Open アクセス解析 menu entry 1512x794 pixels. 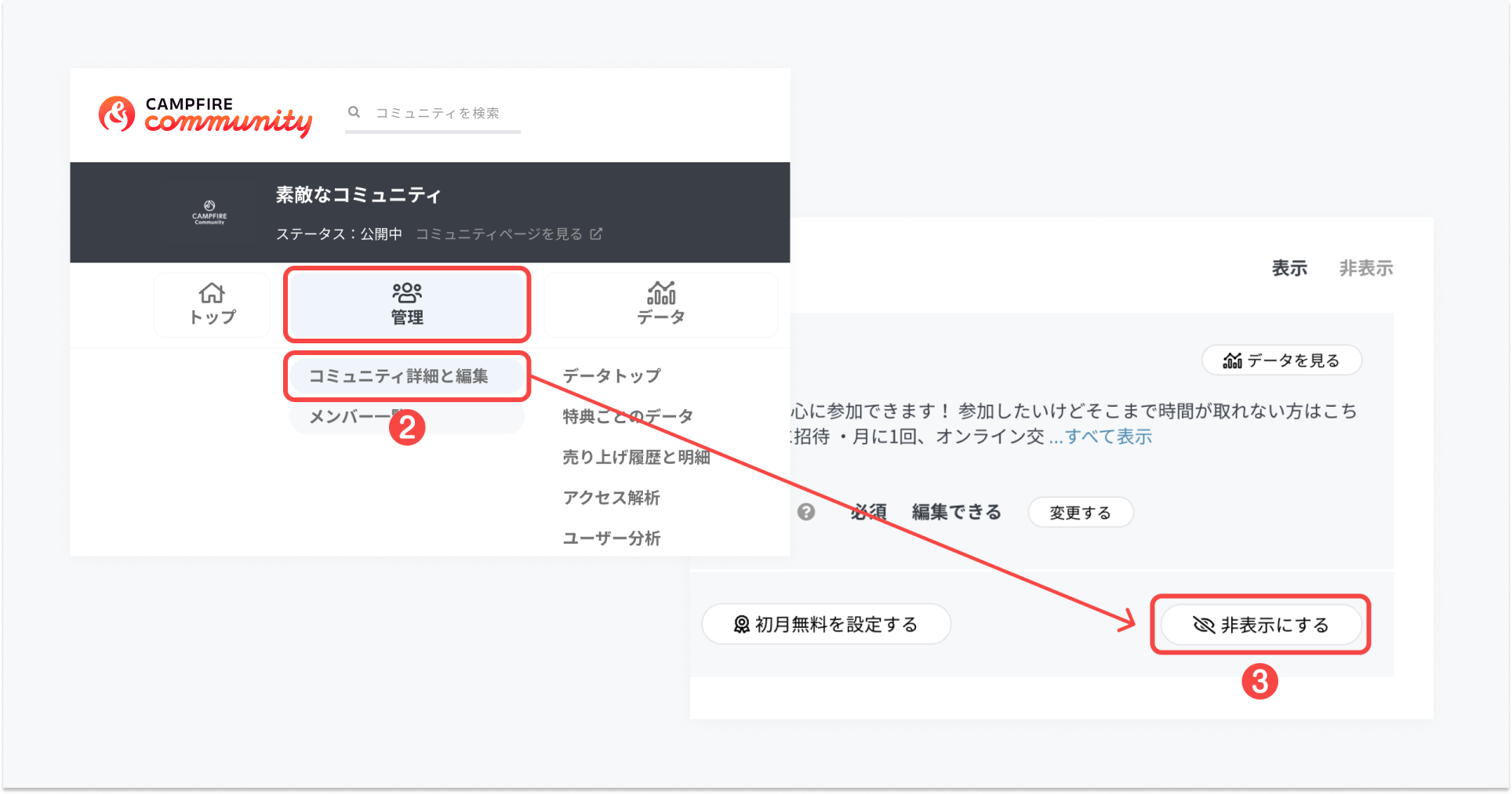tap(611, 498)
